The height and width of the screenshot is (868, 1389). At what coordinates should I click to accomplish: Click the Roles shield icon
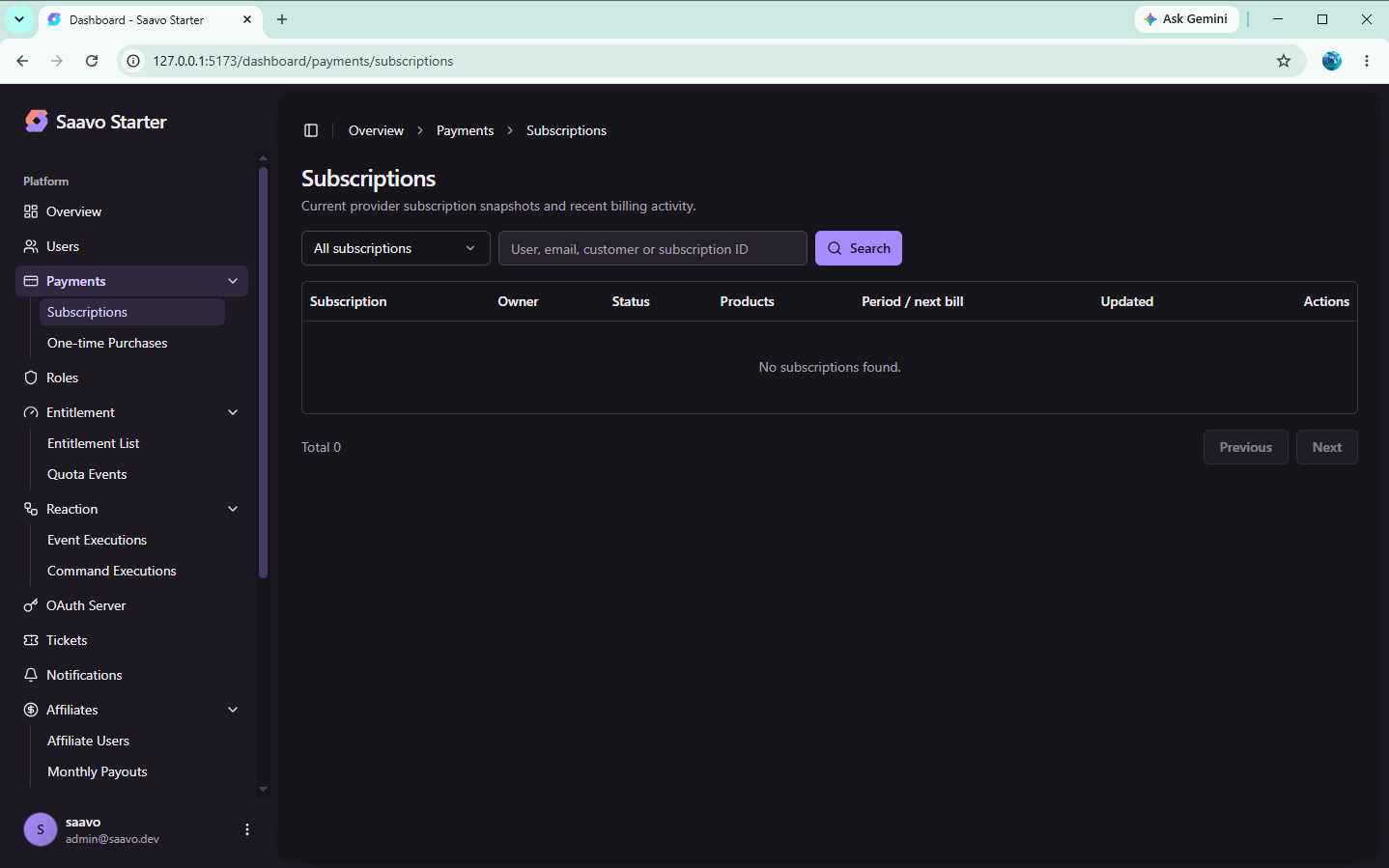(x=31, y=378)
